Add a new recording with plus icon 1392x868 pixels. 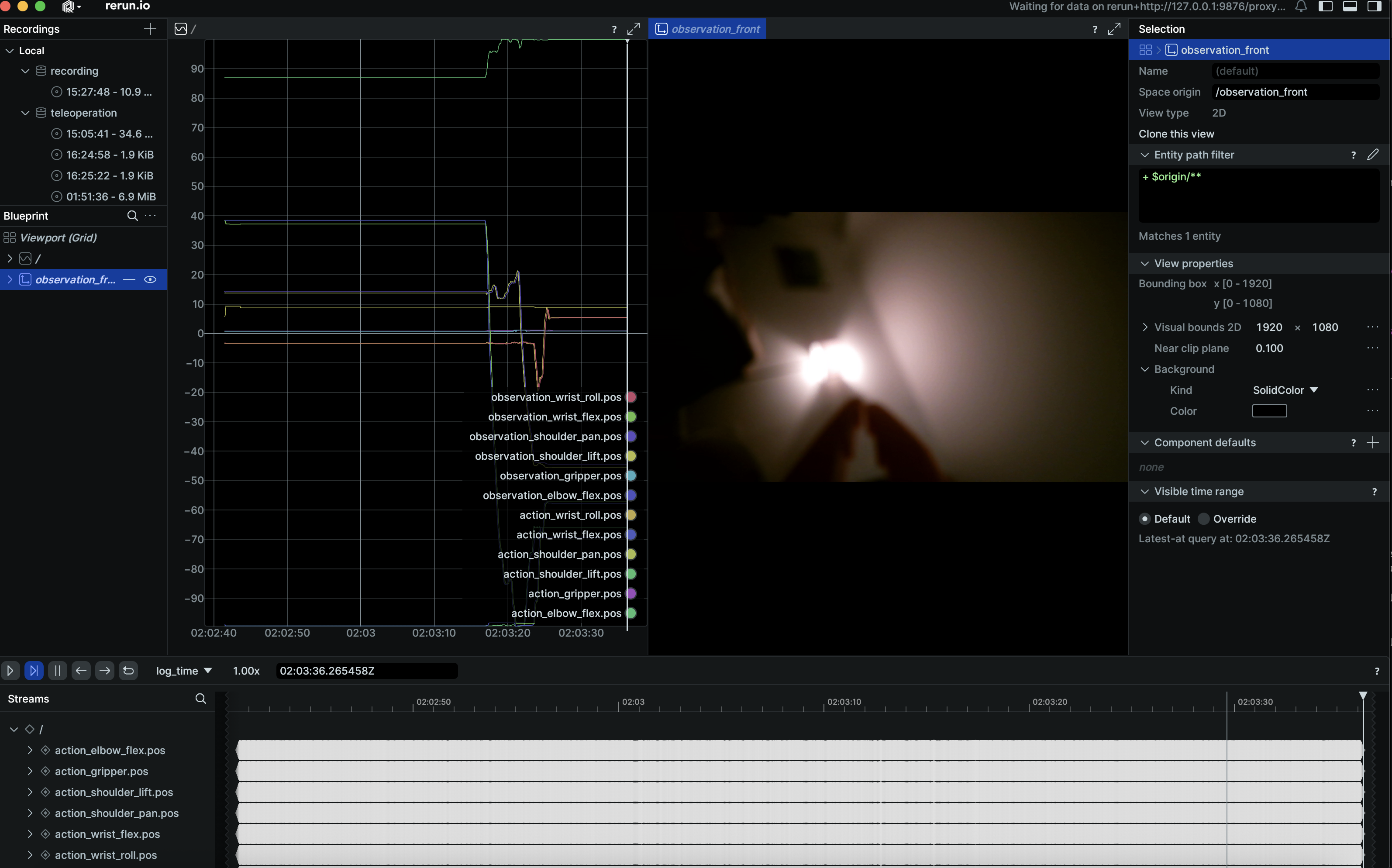(150, 29)
